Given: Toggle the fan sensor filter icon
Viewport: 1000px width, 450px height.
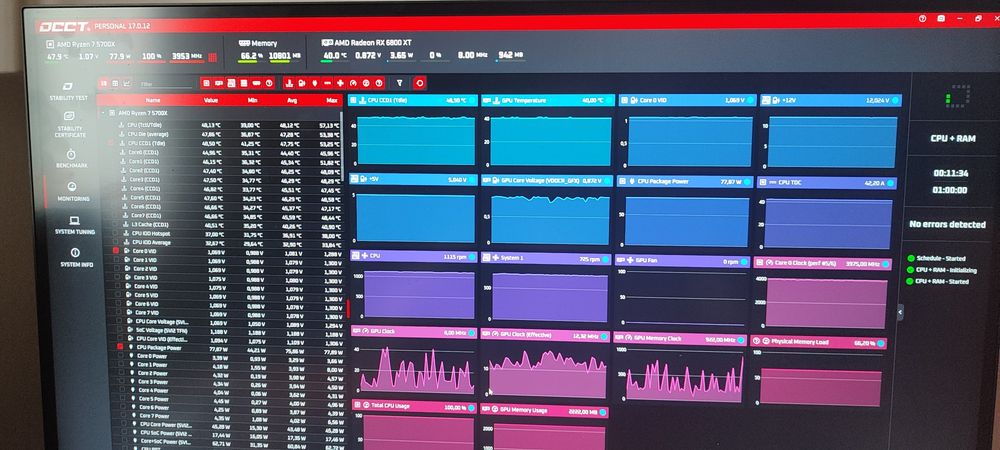Looking at the screenshot, I should coord(340,83).
